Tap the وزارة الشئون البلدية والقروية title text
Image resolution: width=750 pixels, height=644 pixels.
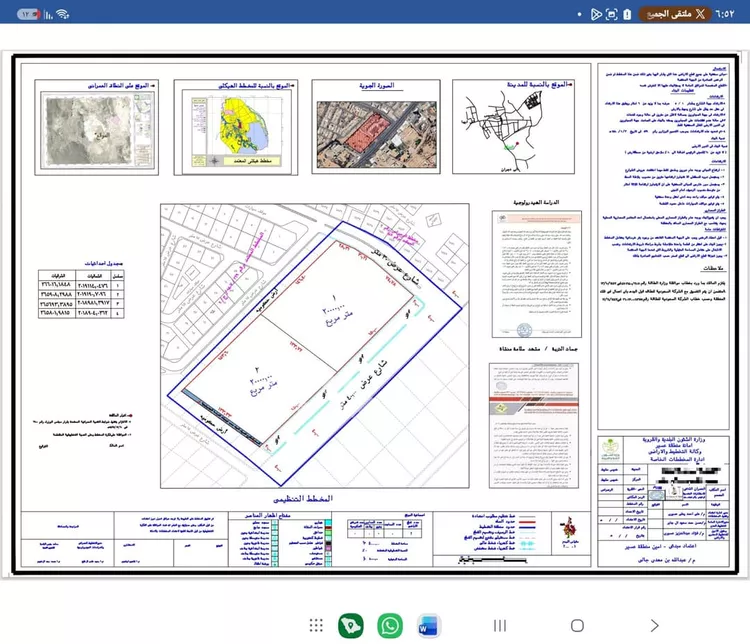[x=673, y=439]
